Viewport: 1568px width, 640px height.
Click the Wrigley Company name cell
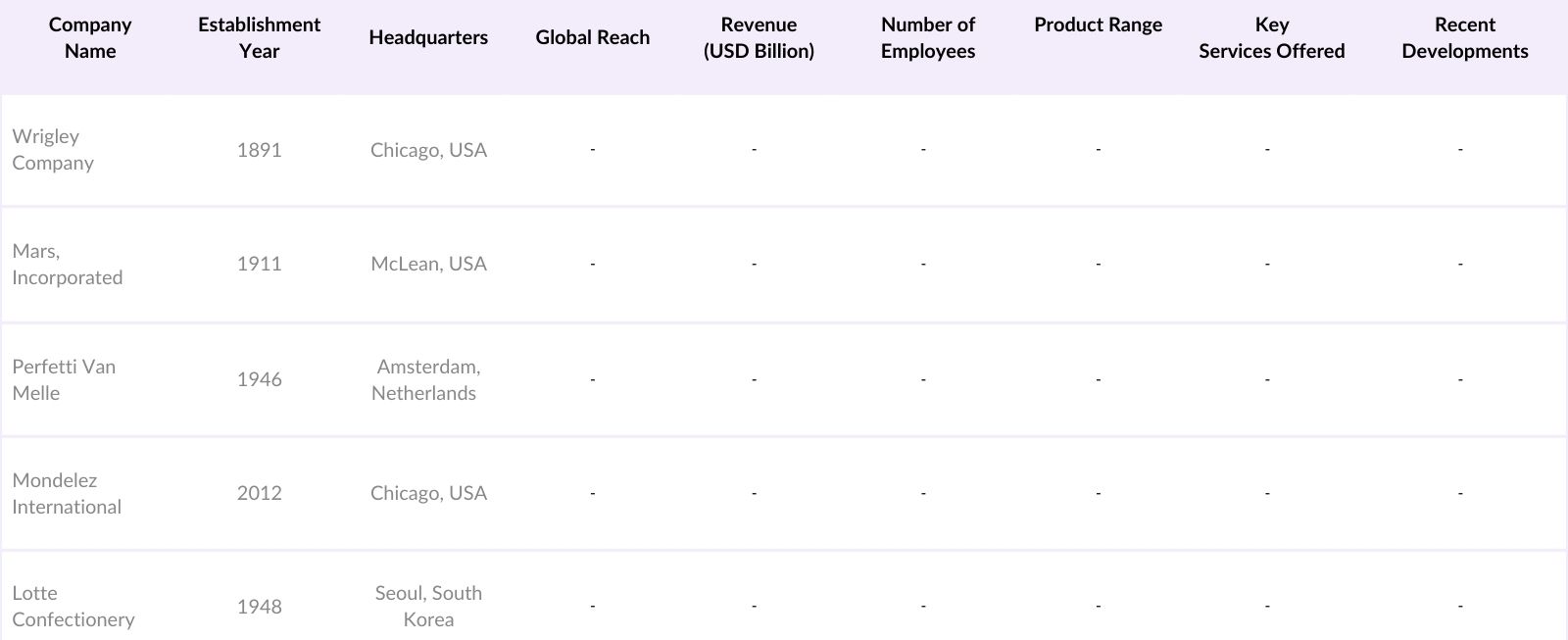coord(53,150)
